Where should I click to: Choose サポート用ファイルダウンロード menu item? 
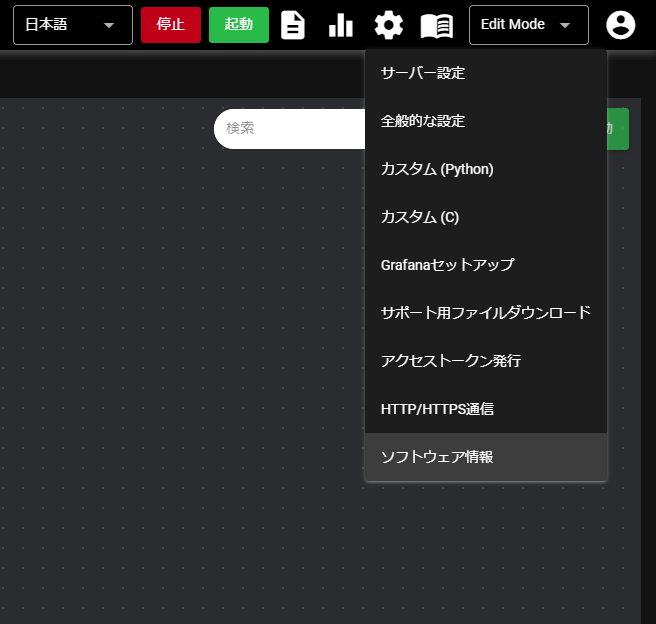click(486, 313)
